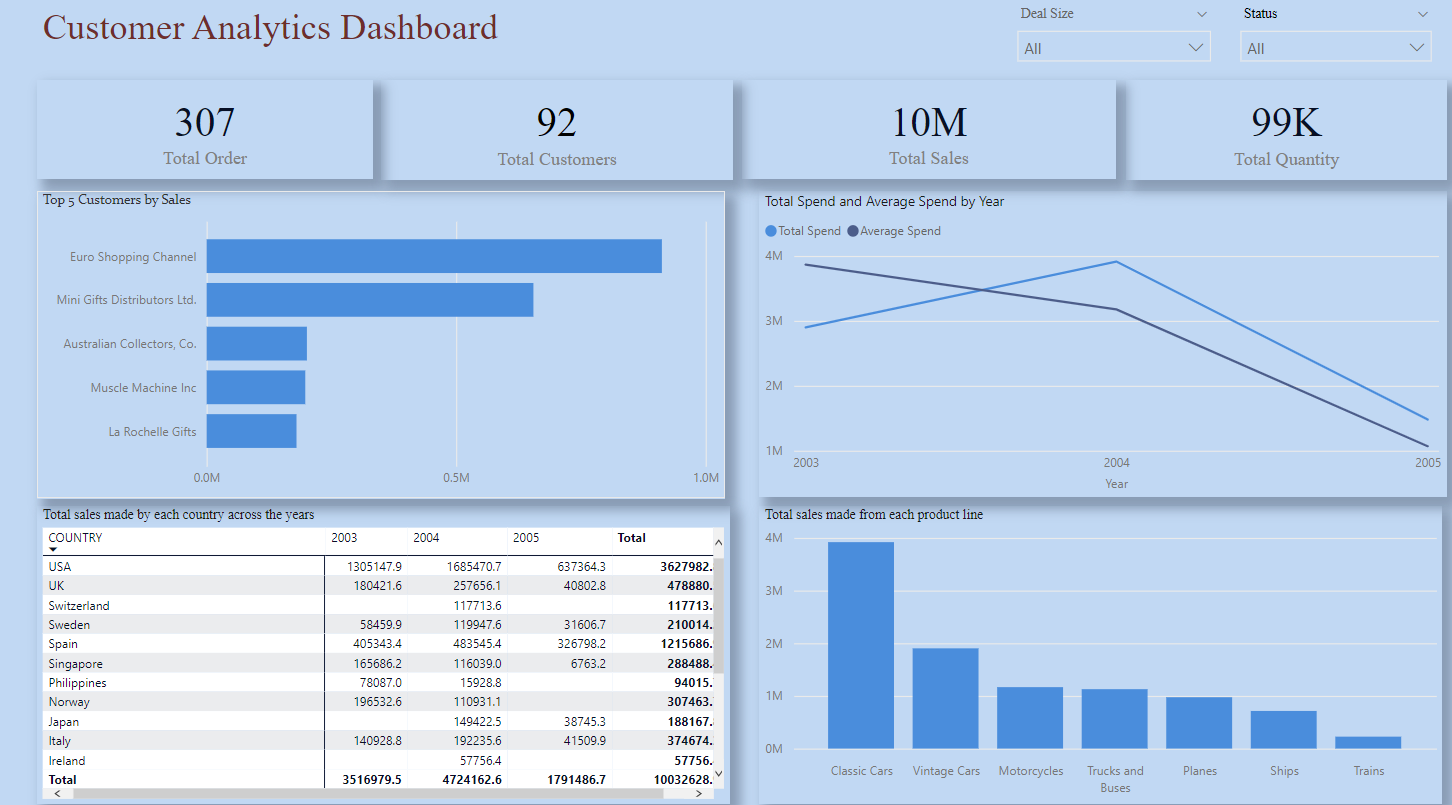Click the Total Quantity card showing 99K

1286,130
